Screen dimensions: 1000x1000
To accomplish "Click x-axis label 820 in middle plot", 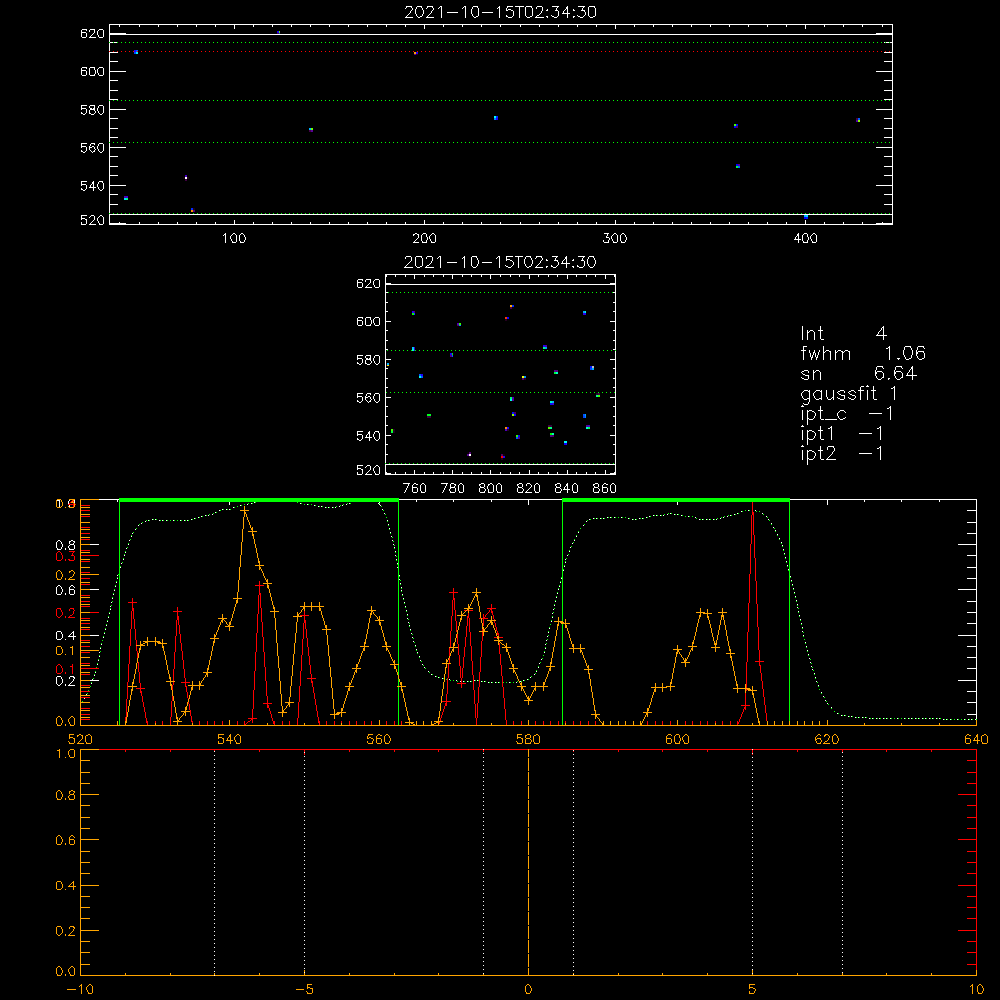I will coord(529,489).
